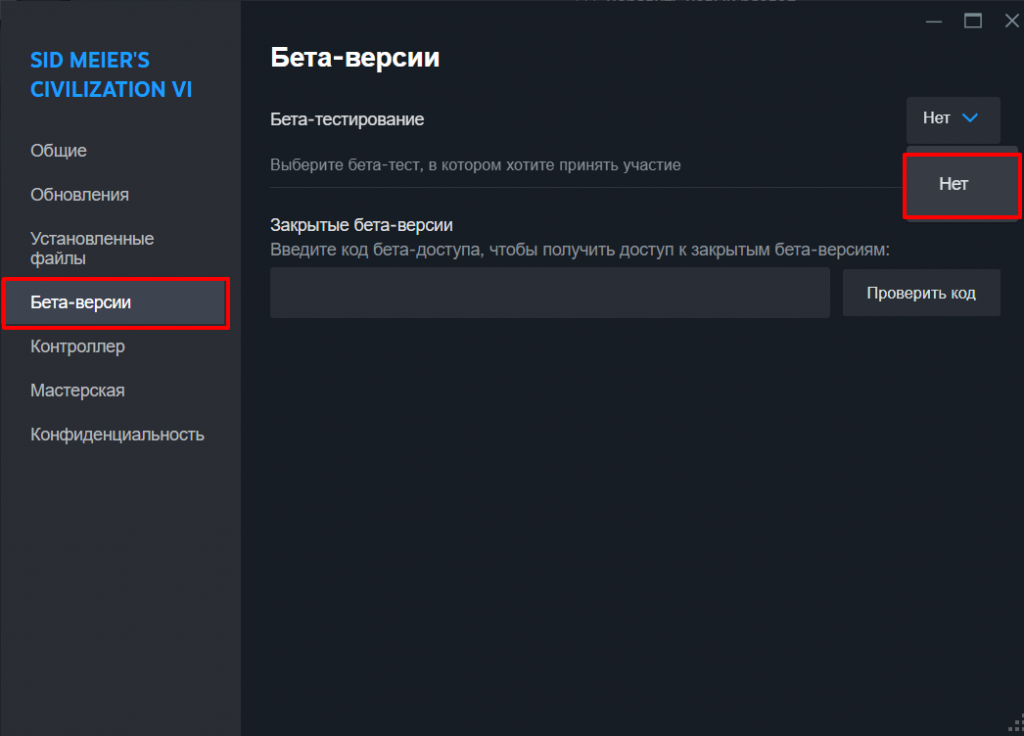Select Установленные файлы section
1024x736 pixels.
tap(91, 248)
